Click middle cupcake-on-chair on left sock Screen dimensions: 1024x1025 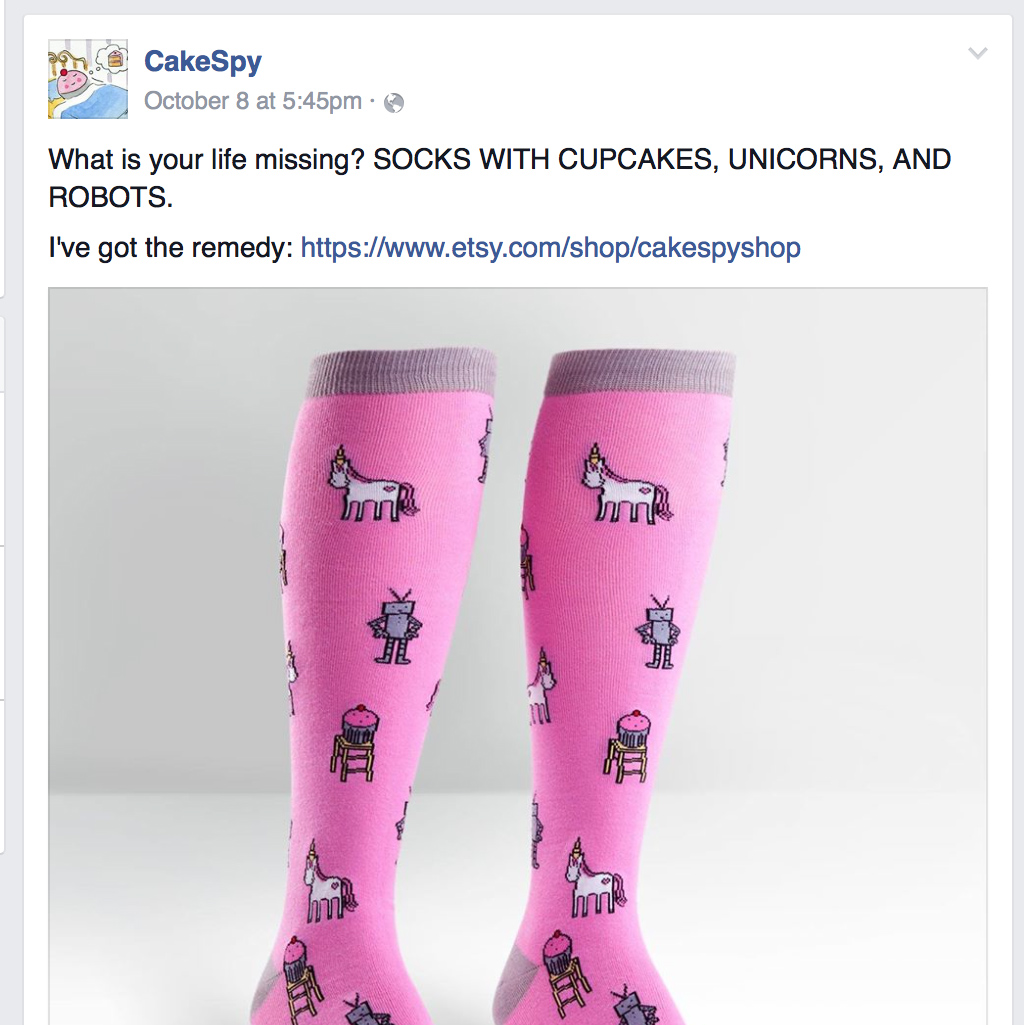(x=355, y=742)
